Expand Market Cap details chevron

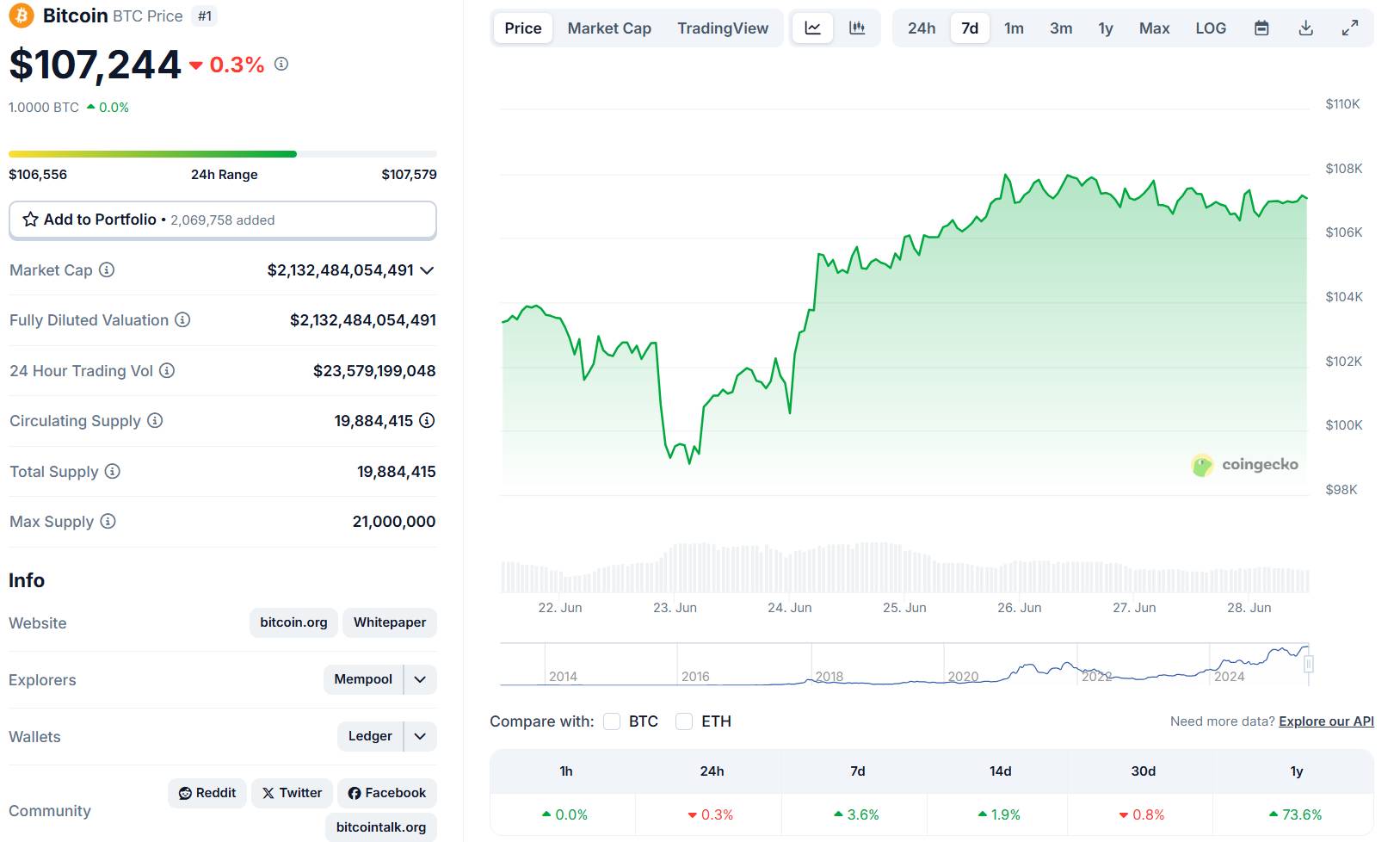tap(427, 270)
